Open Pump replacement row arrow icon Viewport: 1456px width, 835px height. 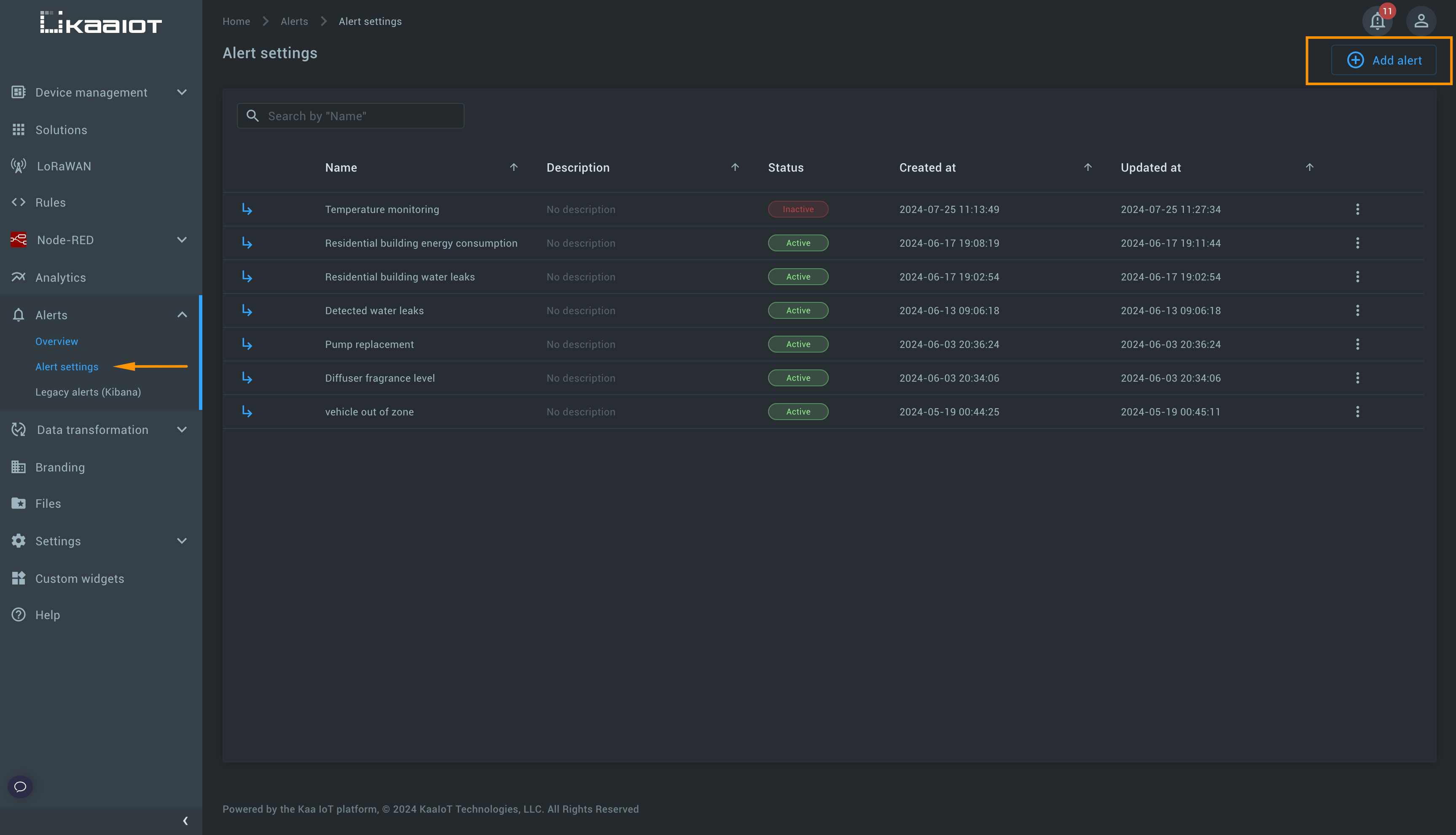click(247, 345)
